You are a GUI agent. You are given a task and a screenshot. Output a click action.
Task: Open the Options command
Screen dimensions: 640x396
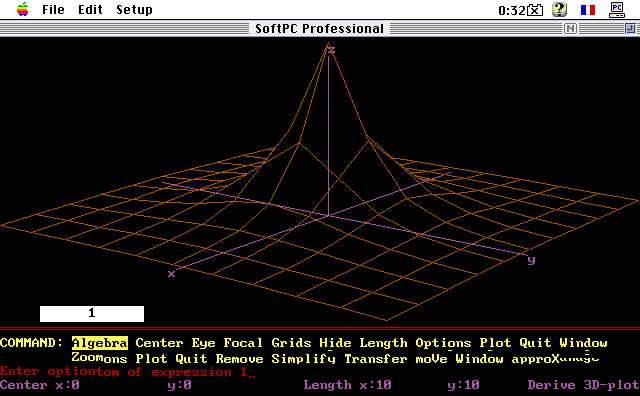click(443, 343)
